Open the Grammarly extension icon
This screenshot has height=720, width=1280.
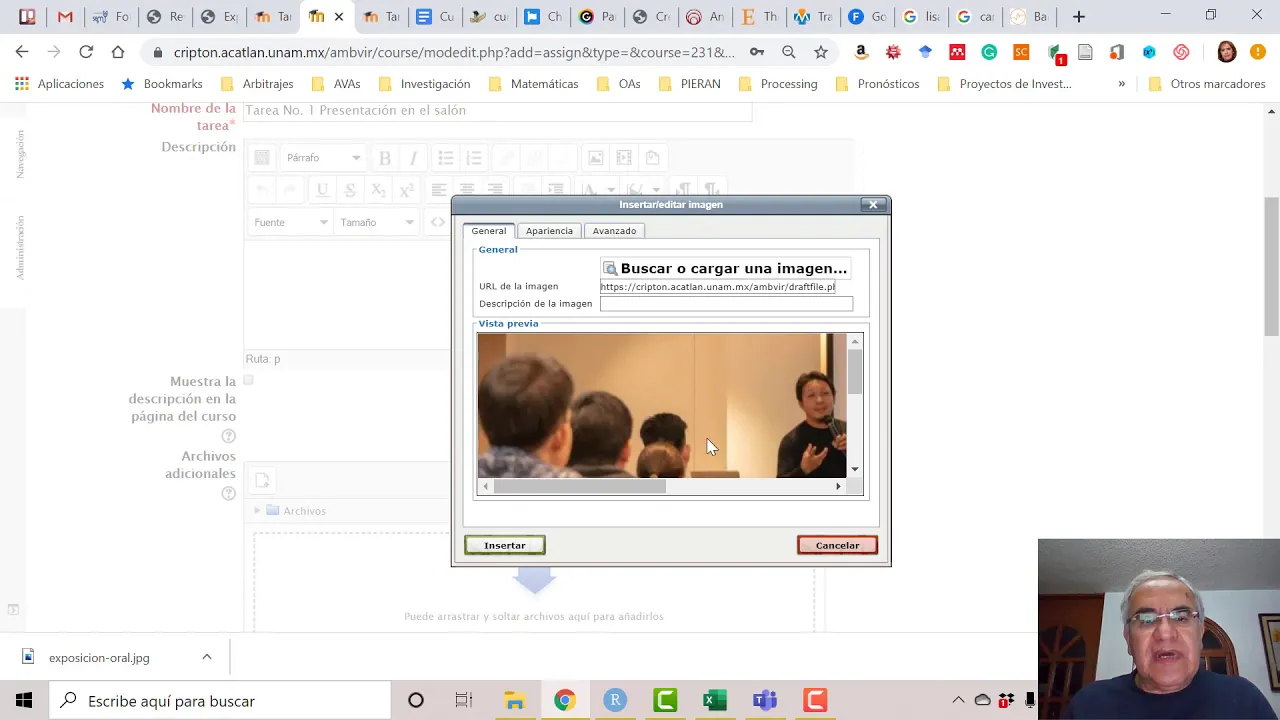[989, 52]
